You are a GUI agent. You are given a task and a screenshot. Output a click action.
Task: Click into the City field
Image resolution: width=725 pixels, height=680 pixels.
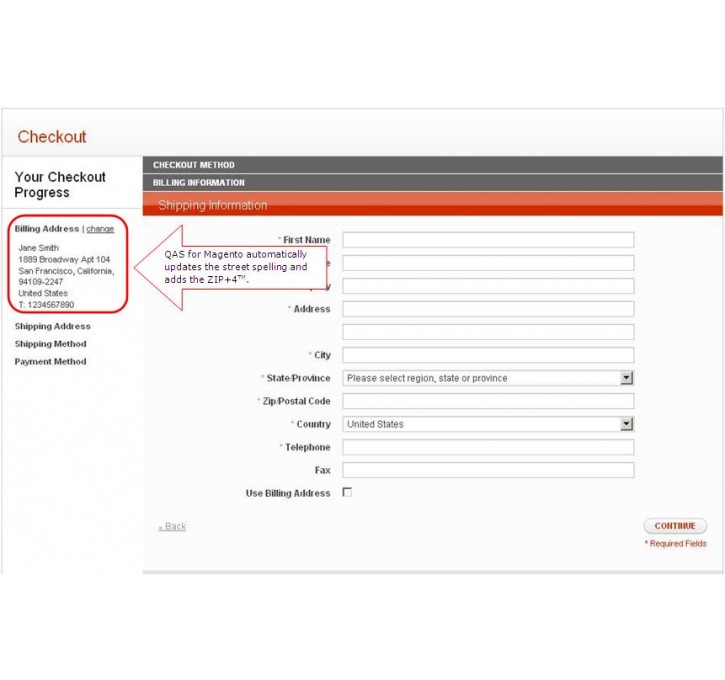(x=488, y=355)
